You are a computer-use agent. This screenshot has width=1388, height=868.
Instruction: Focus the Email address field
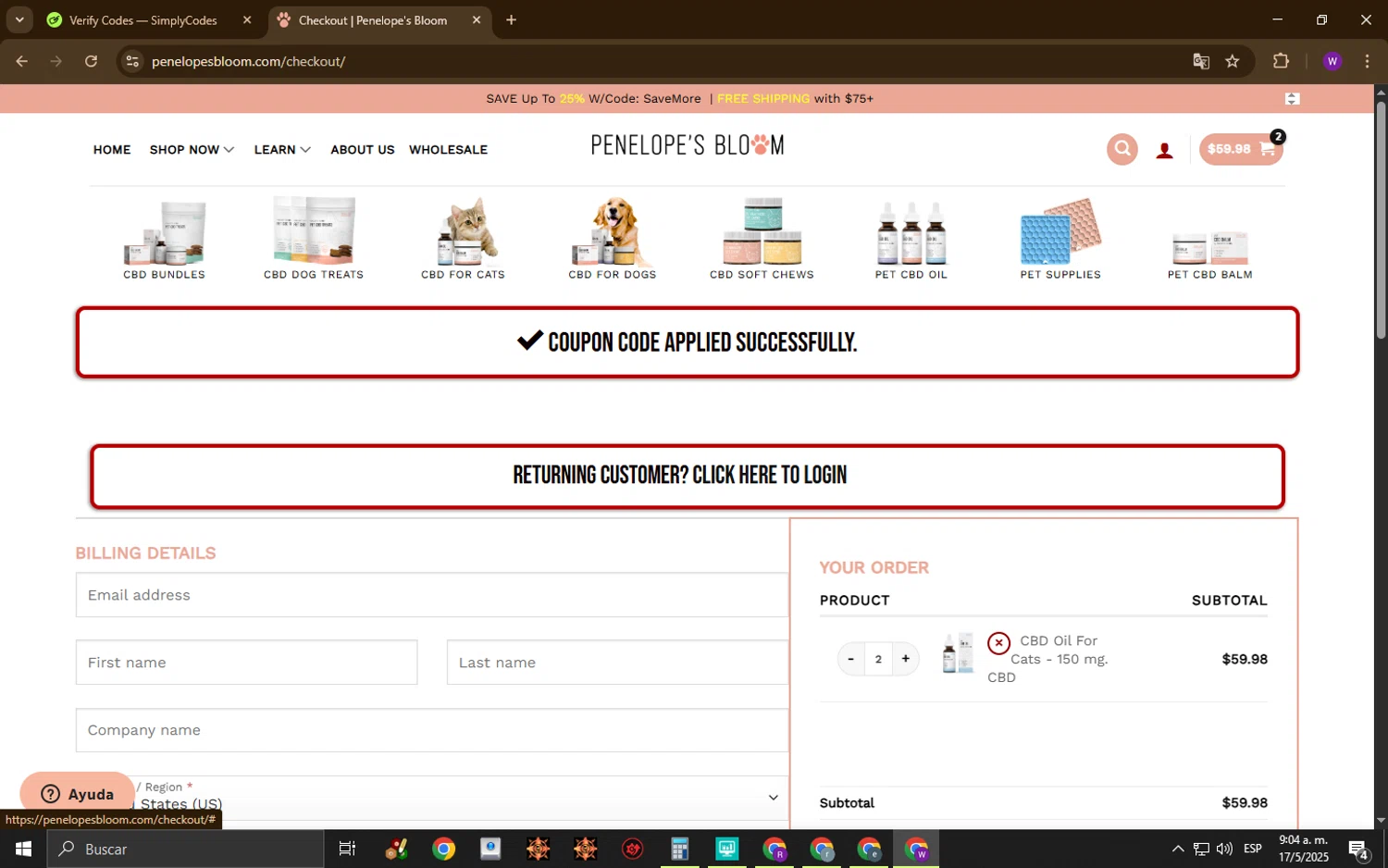point(431,595)
